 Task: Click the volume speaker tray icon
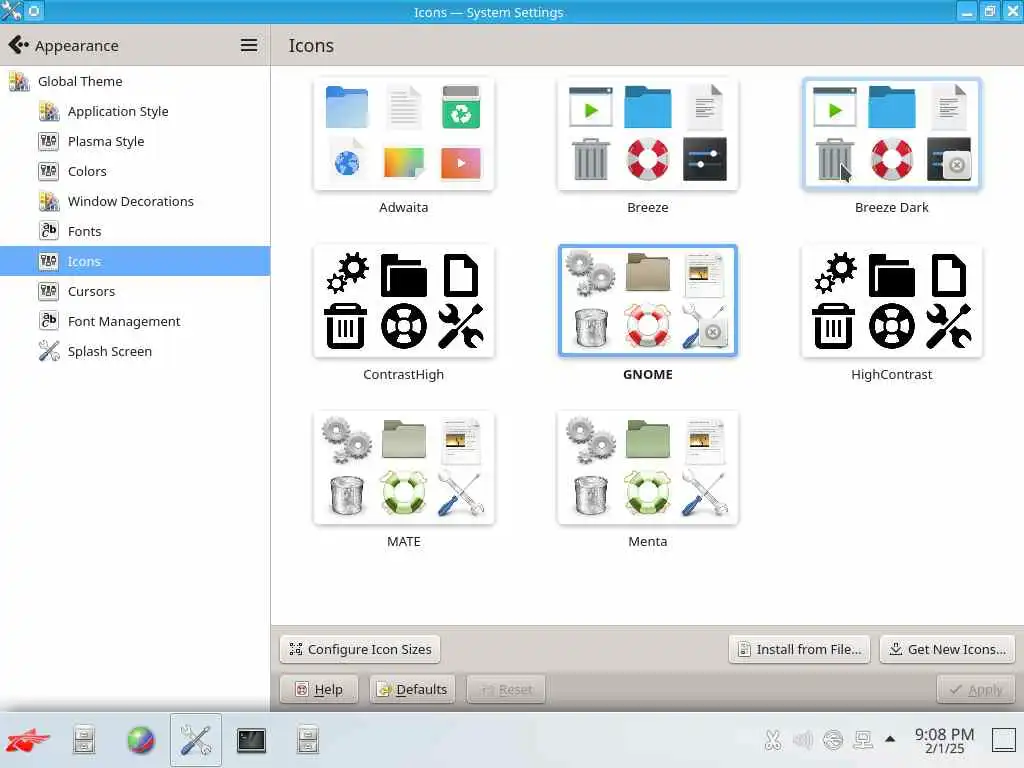[x=803, y=740]
